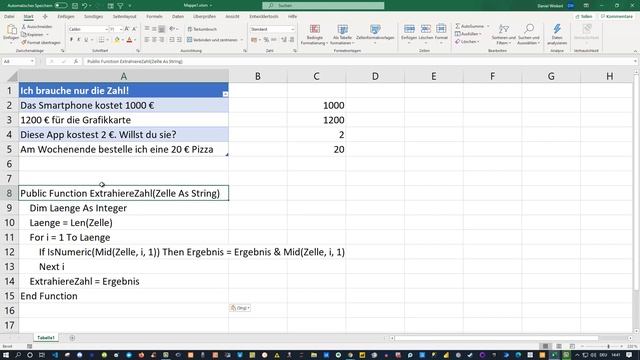640x360 pixels.
Task: Align text right in the cell
Action: coord(162,40)
